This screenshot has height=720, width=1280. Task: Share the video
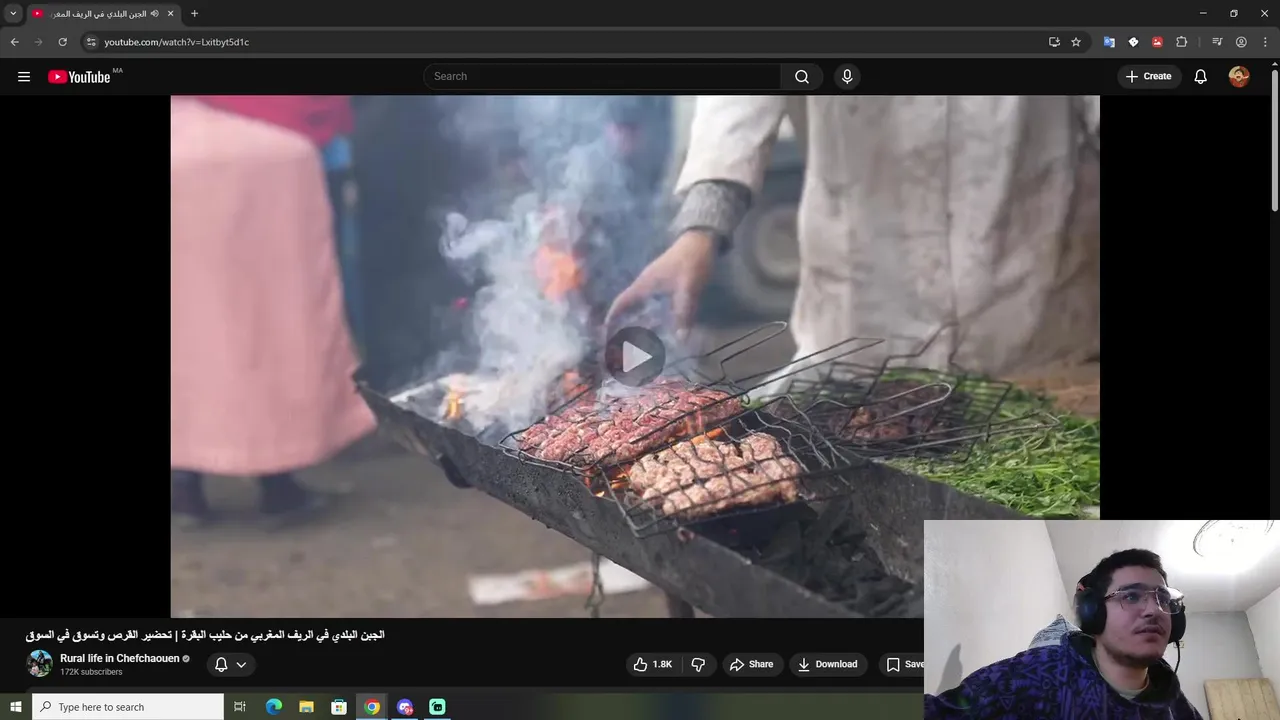click(752, 664)
